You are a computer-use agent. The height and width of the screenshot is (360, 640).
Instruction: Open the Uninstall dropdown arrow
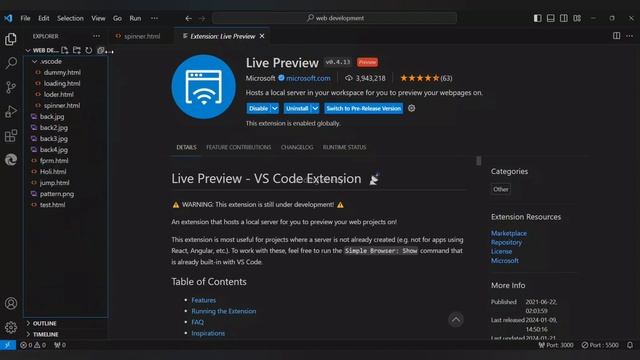point(315,108)
